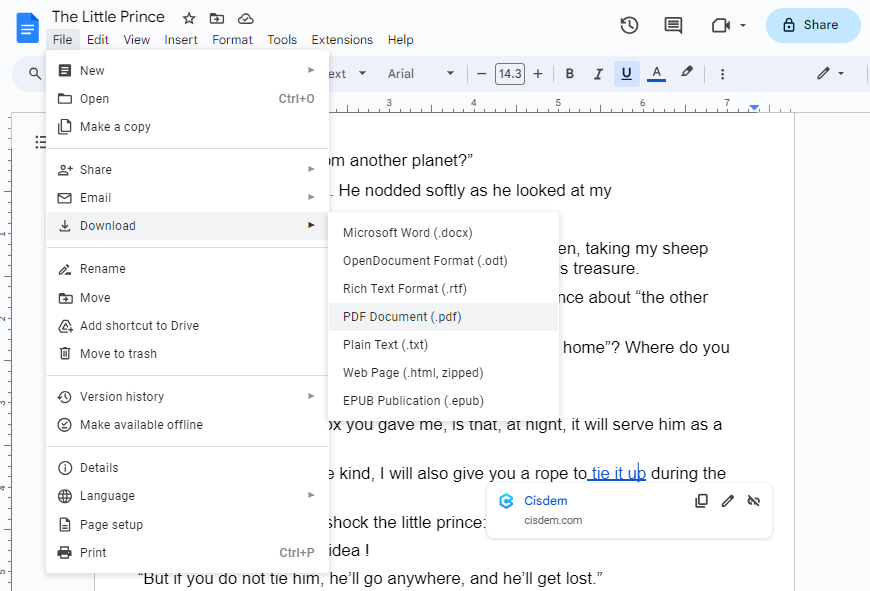The height and width of the screenshot is (591, 870).
Task: Toggle italic formatting
Action: point(598,73)
